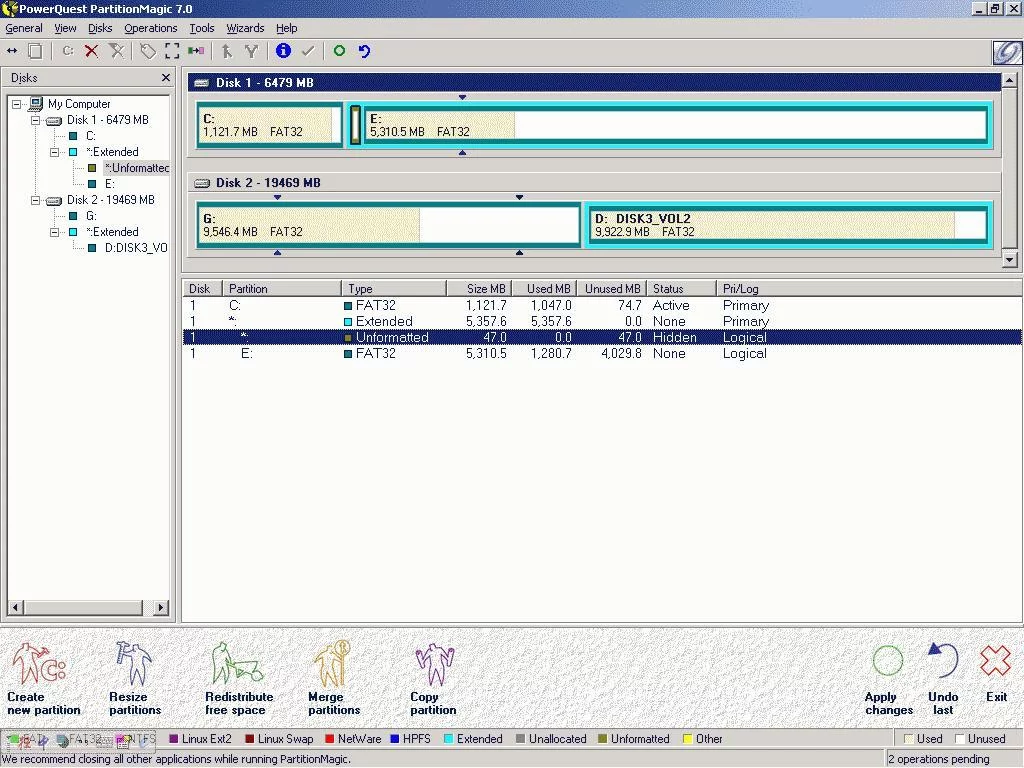Start the Create new partition wizard

pyautogui.click(x=43, y=679)
